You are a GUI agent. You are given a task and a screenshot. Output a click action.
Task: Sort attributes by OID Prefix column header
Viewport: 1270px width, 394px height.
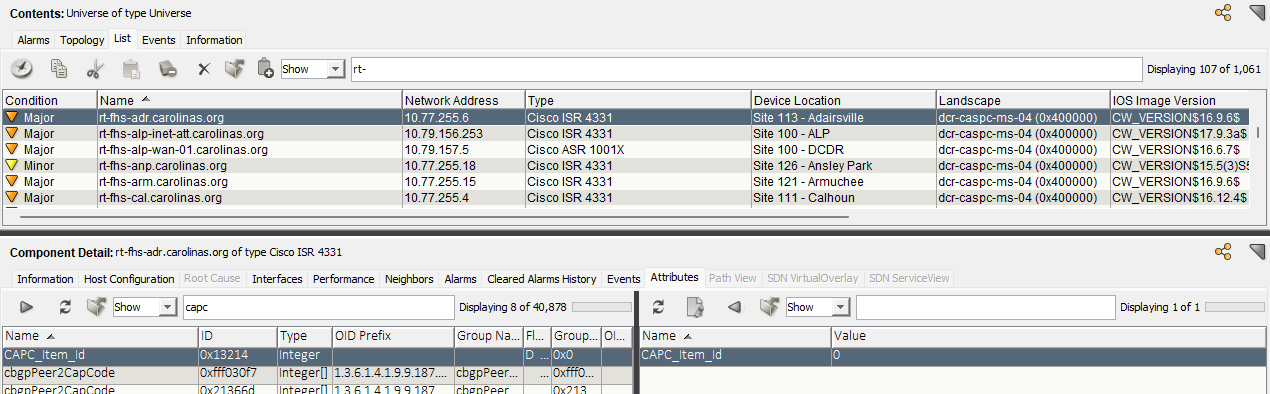tap(393, 336)
